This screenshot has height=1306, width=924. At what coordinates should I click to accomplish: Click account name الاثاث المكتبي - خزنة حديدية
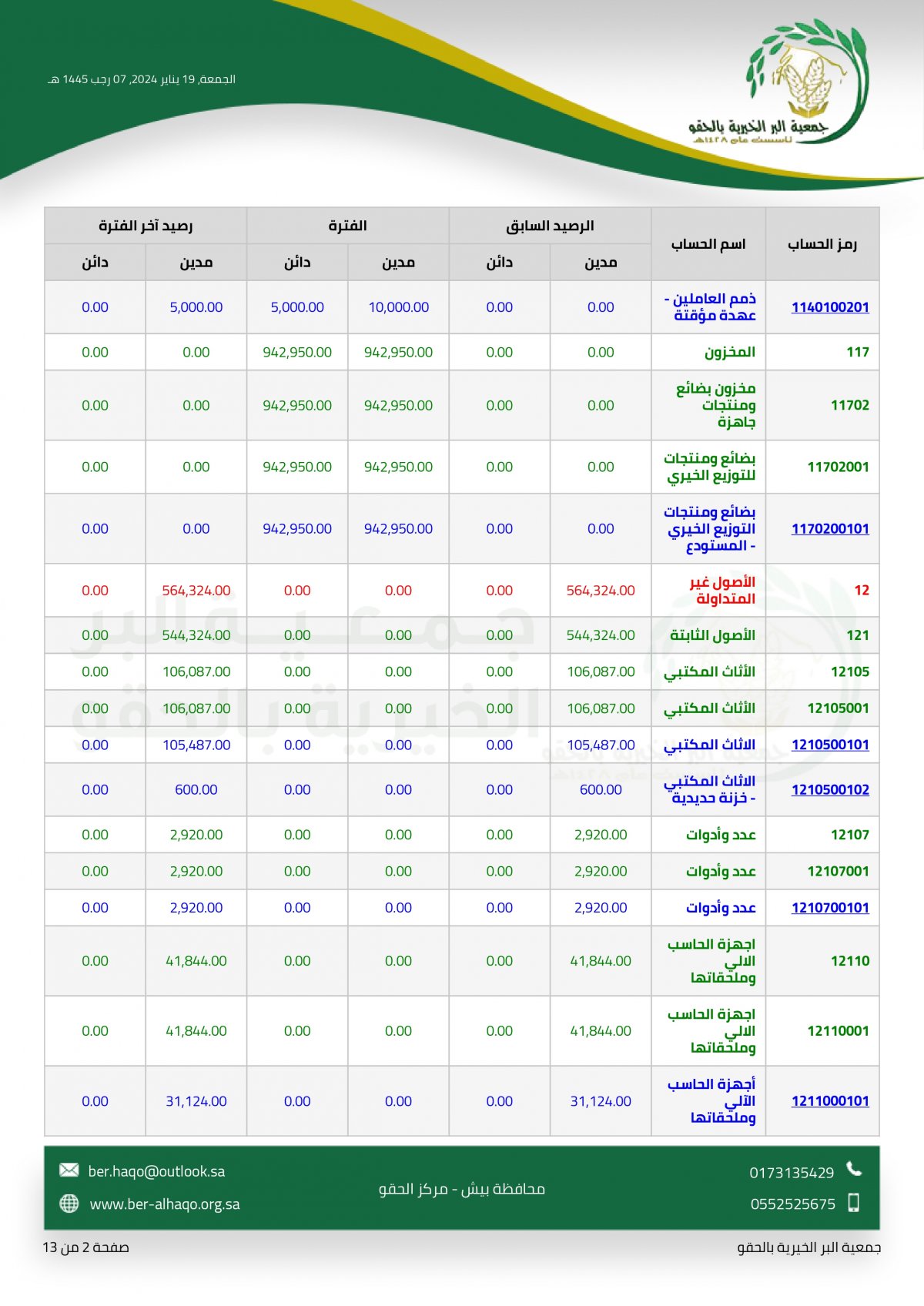(710, 789)
